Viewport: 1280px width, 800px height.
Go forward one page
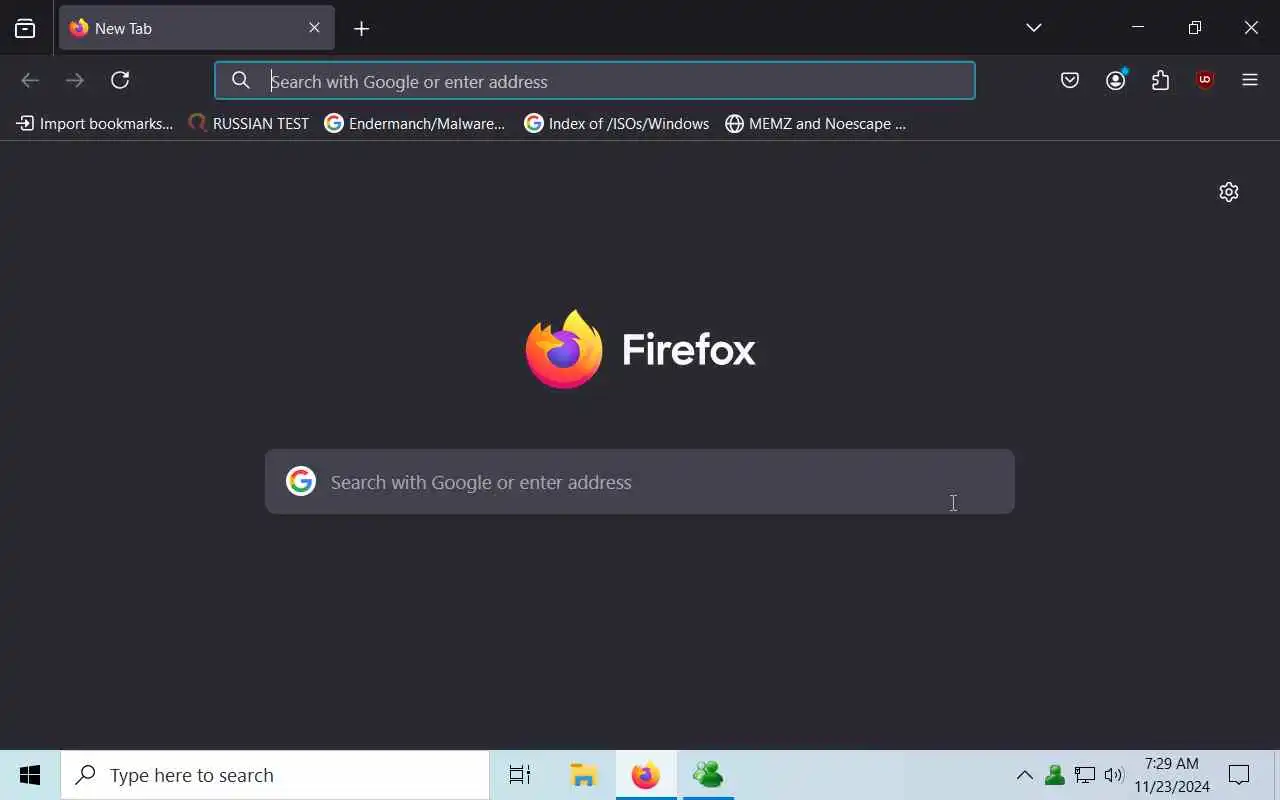(x=75, y=80)
